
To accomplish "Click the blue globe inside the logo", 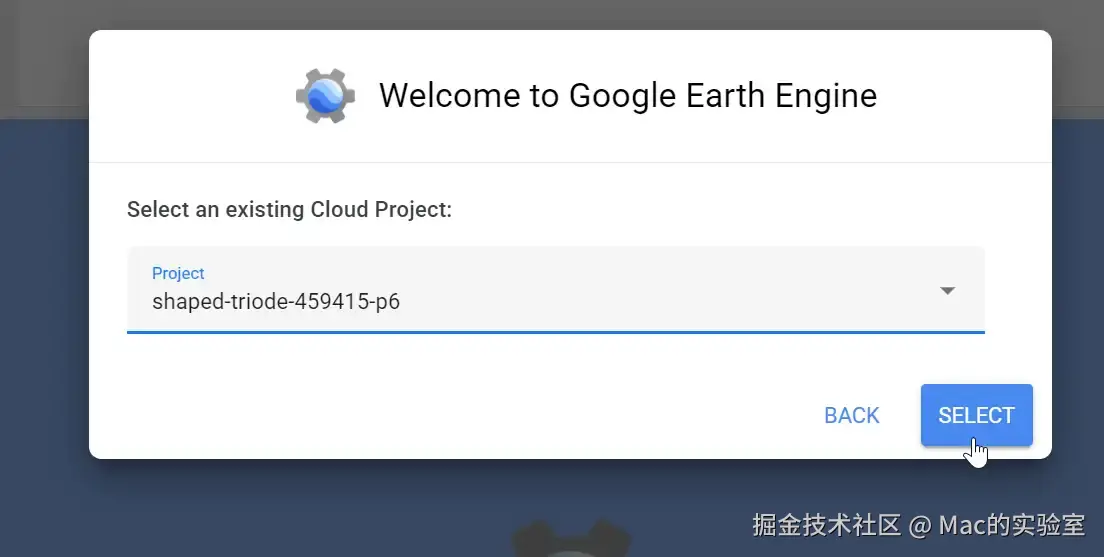I will pyautogui.click(x=326, y=97).
